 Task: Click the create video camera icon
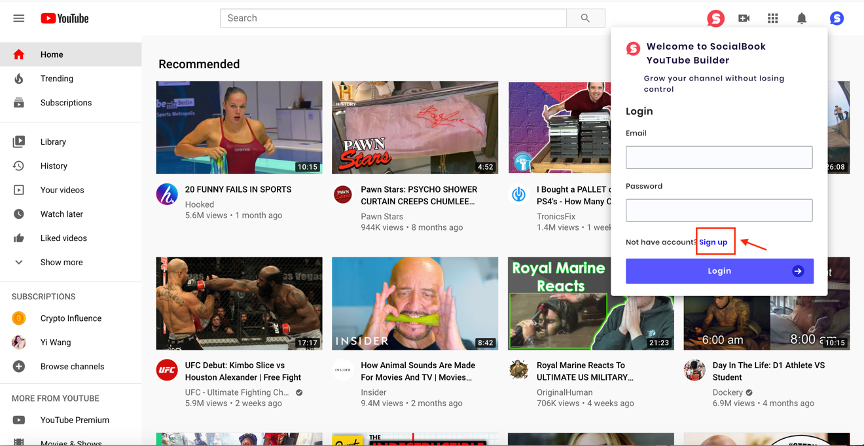click(x=744, y=18)
